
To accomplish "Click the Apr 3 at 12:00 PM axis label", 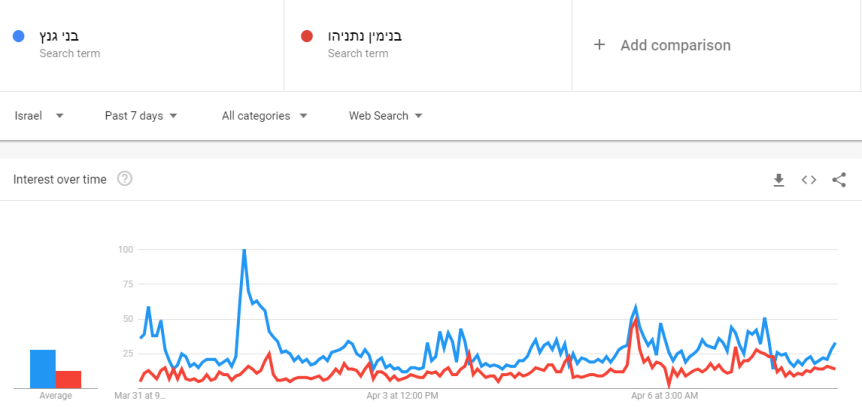I will pos(403,396).
